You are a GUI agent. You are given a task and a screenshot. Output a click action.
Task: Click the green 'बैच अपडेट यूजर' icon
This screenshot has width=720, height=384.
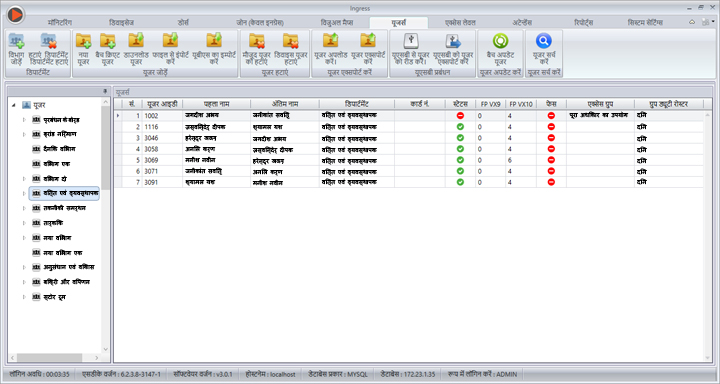point(501,41)
